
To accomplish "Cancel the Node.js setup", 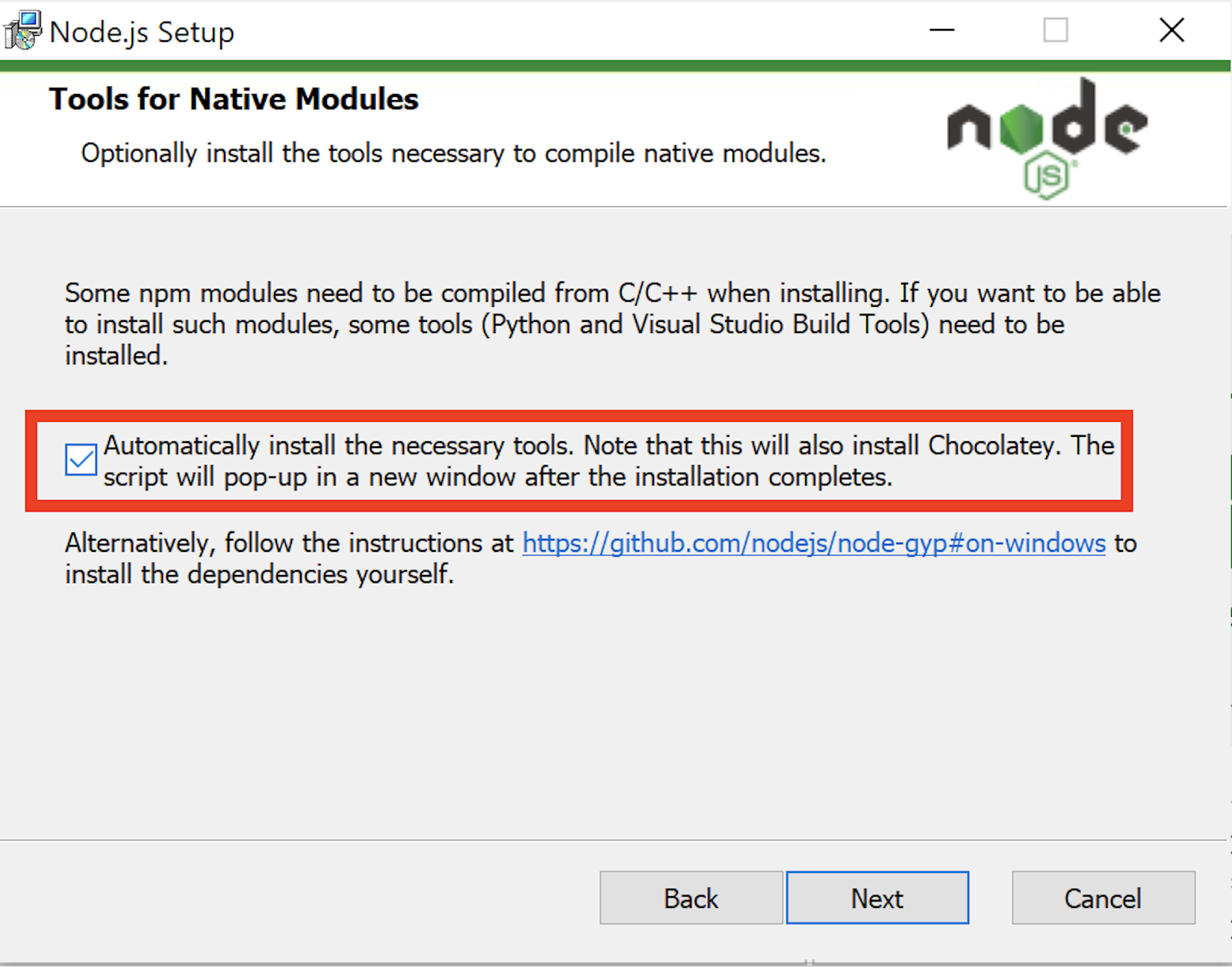I will (x=1103, y=898).
